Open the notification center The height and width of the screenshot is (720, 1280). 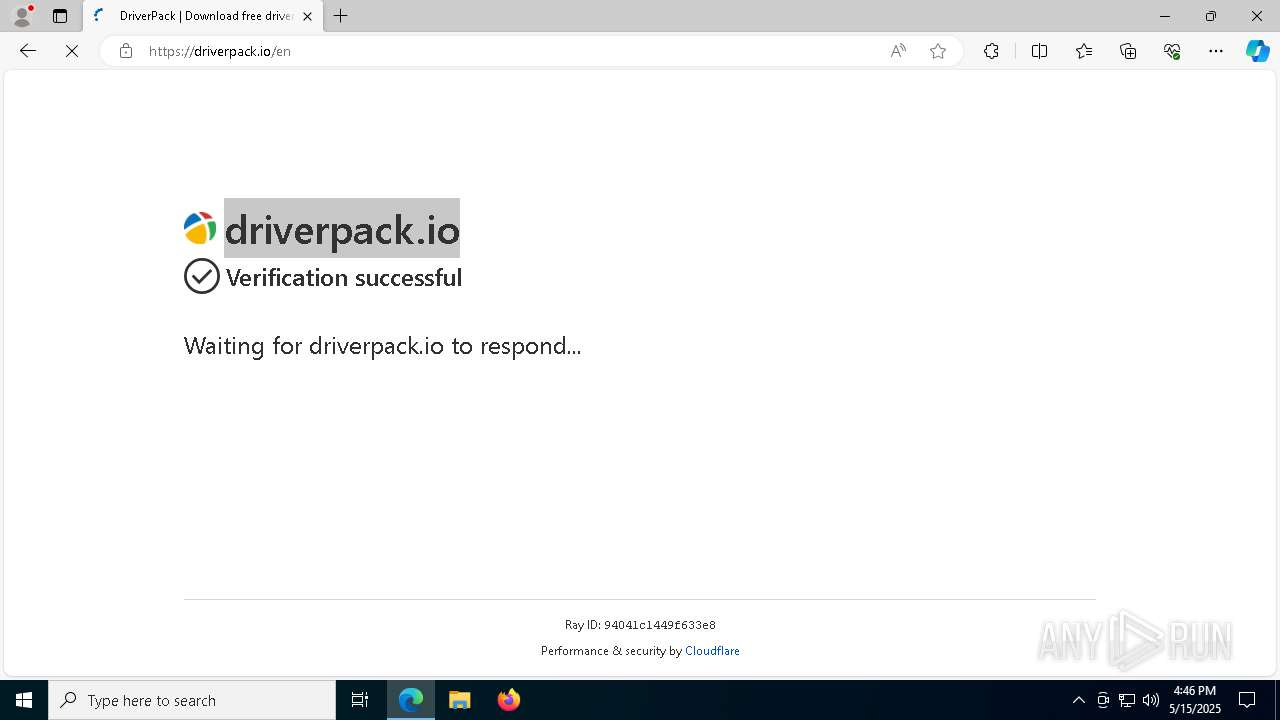[1247, 700]
